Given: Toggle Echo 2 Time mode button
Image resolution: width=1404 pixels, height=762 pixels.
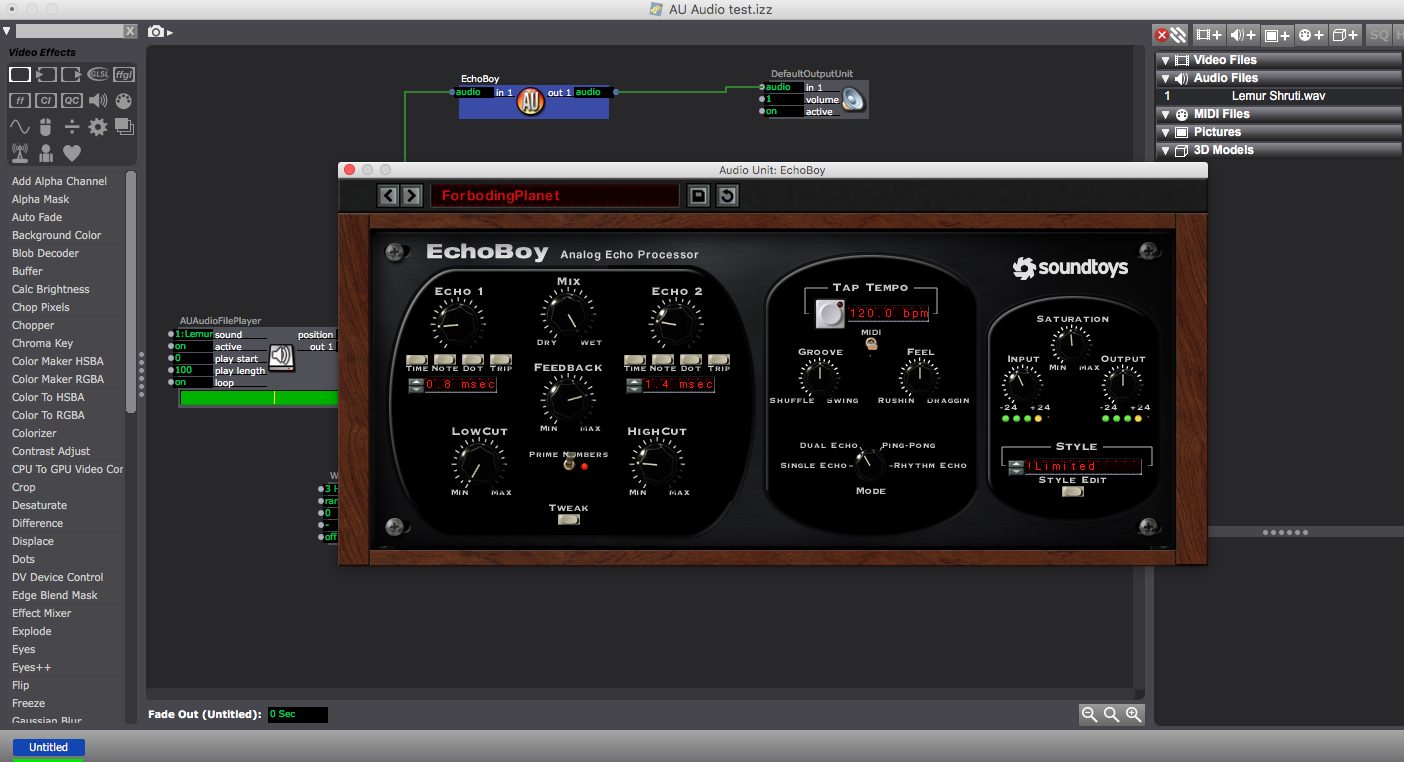Looking at the screenshot, I should [635, 360].
